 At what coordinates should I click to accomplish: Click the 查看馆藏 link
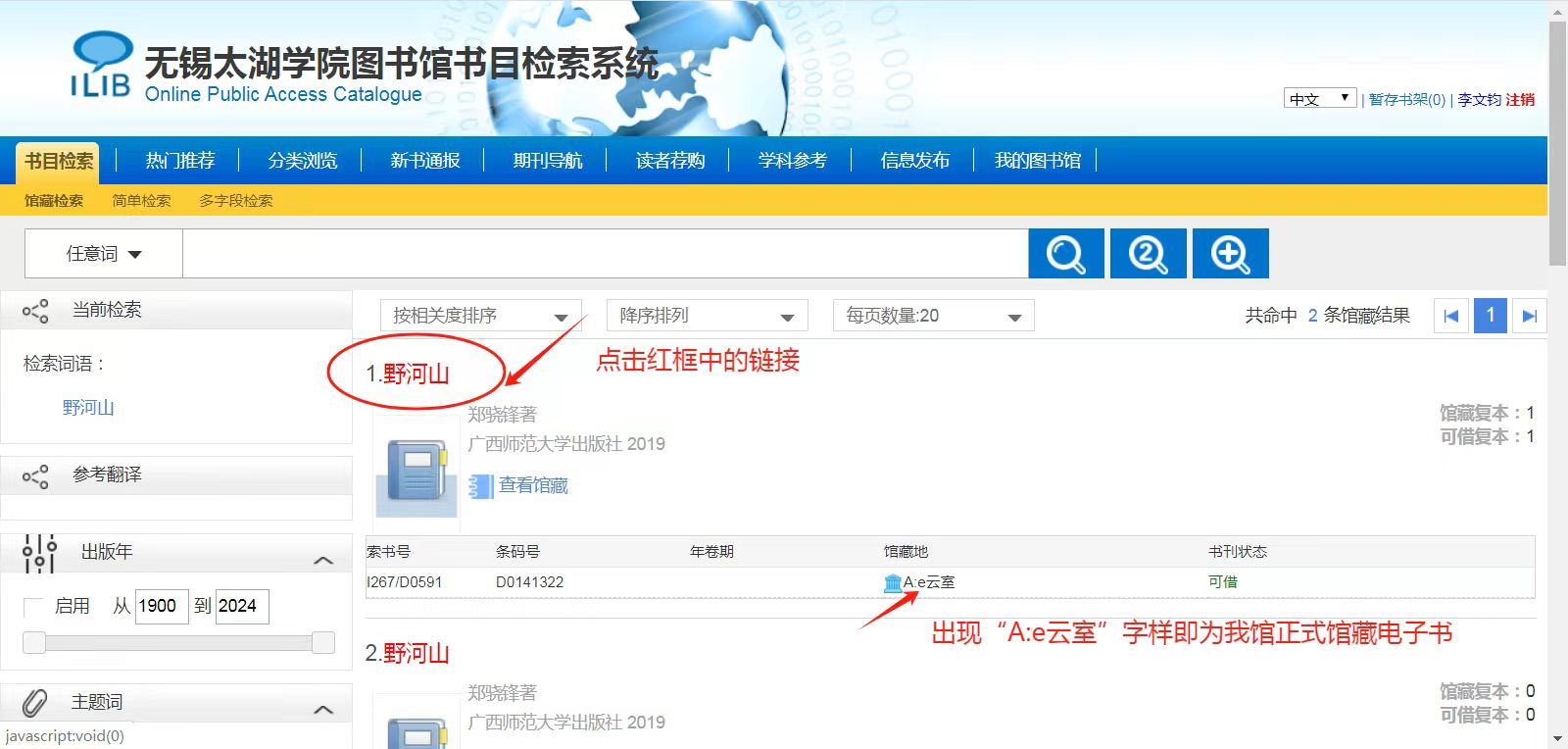(533, 485)
